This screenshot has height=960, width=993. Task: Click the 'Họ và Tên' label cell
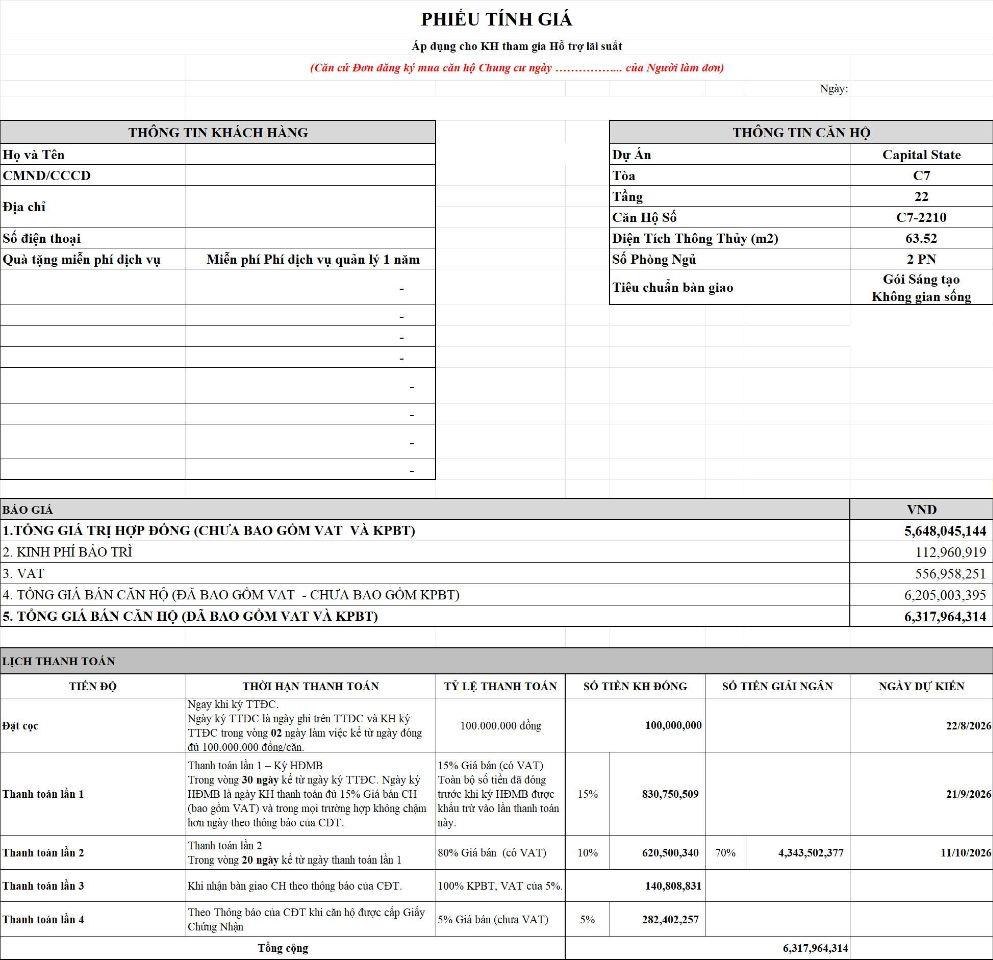click(x=93, y=155)
